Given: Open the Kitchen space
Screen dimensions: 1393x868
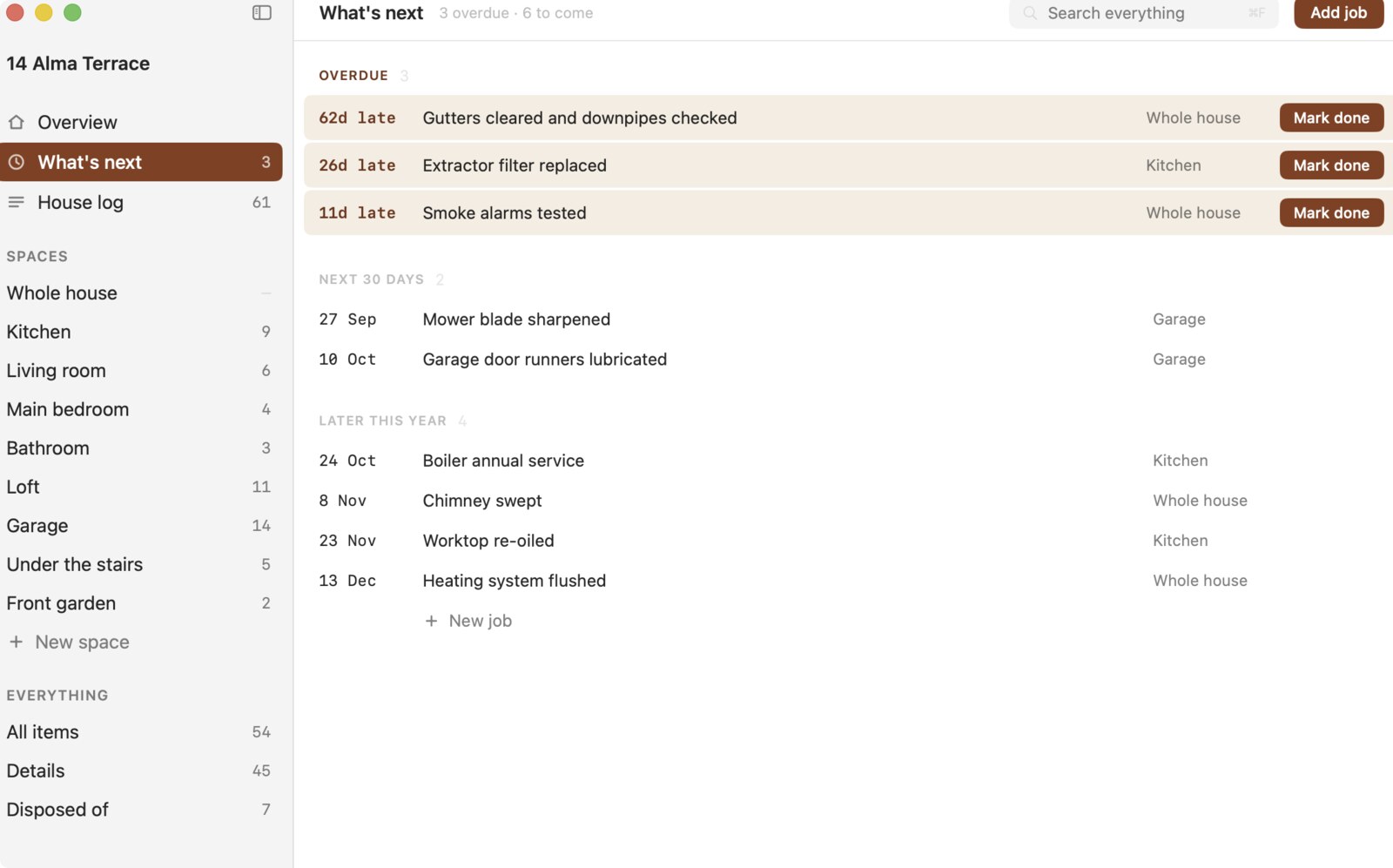Looking at the screenshot, I should click(141, 332).
